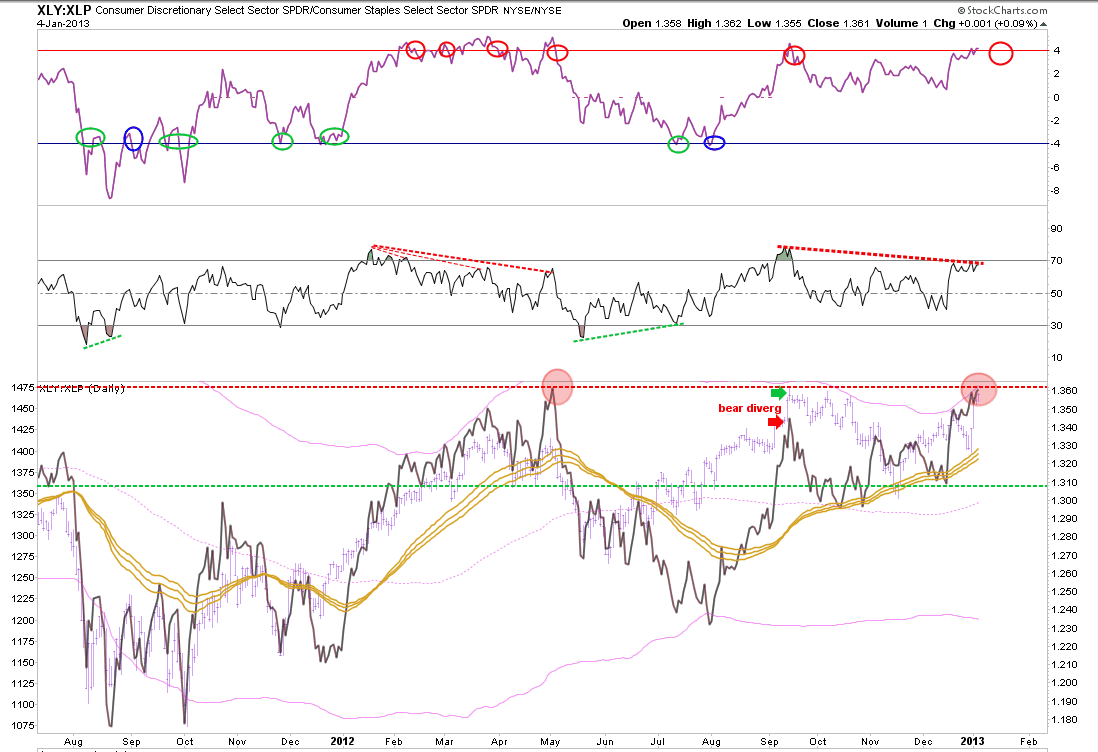The image size is (1098, 752).
Task: Select the bear diverg annotation text
Action: [x=749, y=408]
